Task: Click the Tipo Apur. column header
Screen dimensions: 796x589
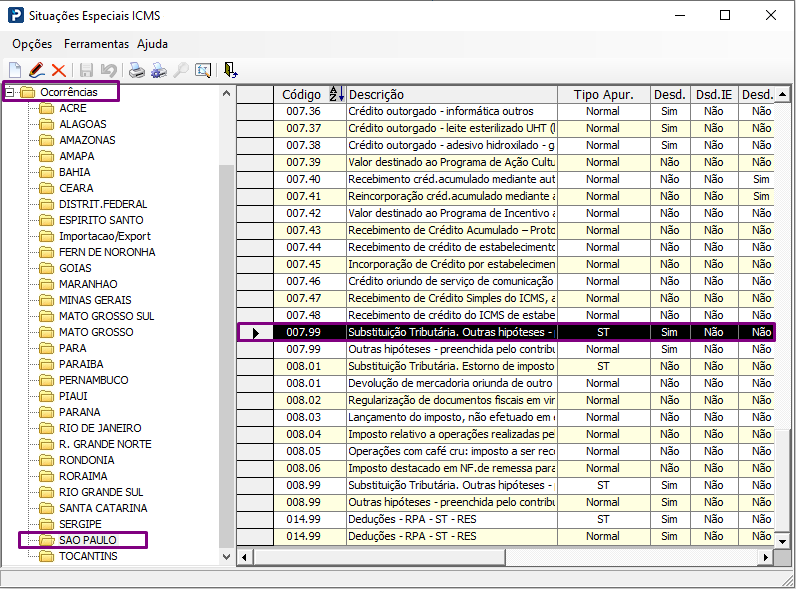Action: (604, 94)
